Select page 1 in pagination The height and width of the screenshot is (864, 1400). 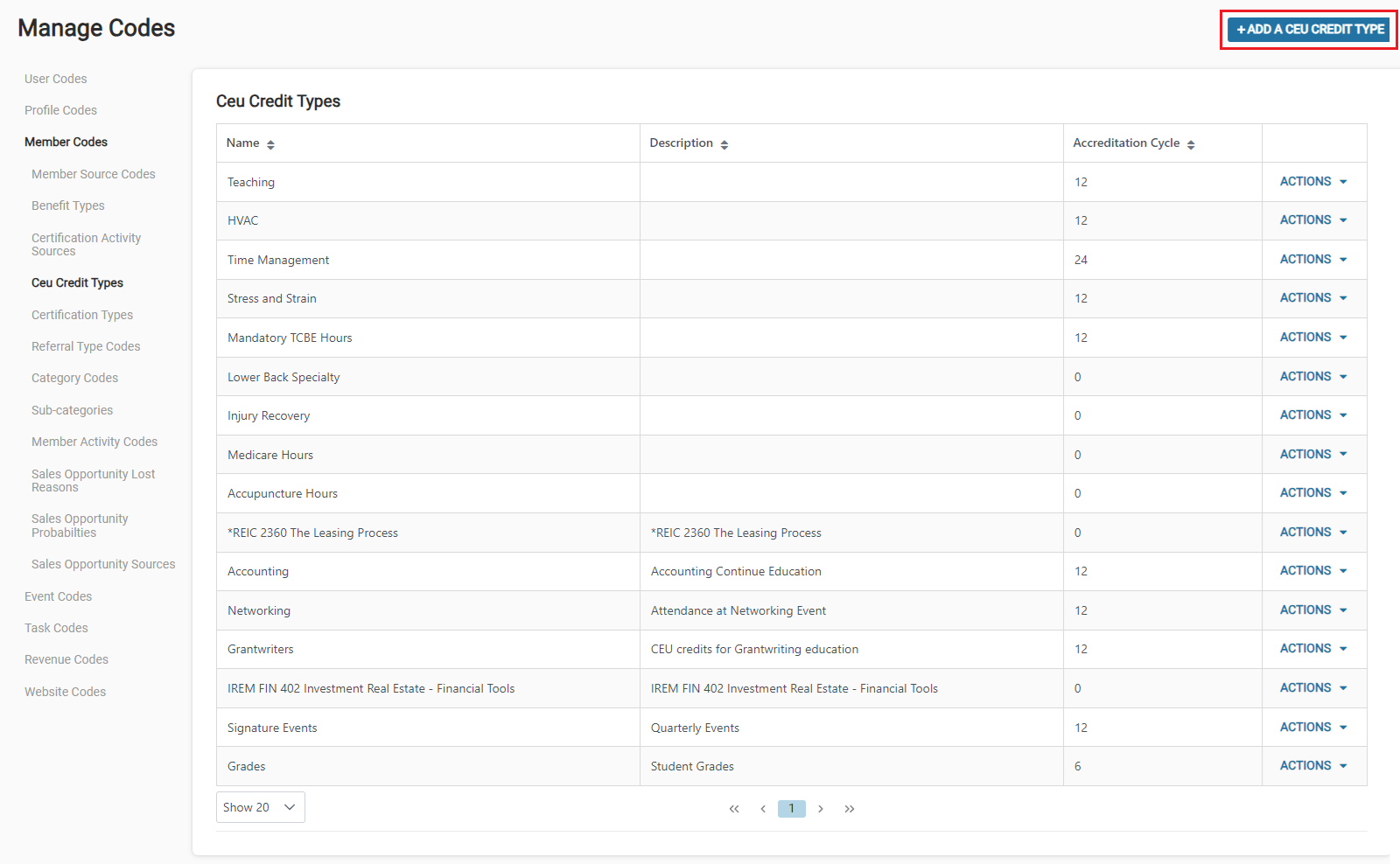[x=792, y=809]
